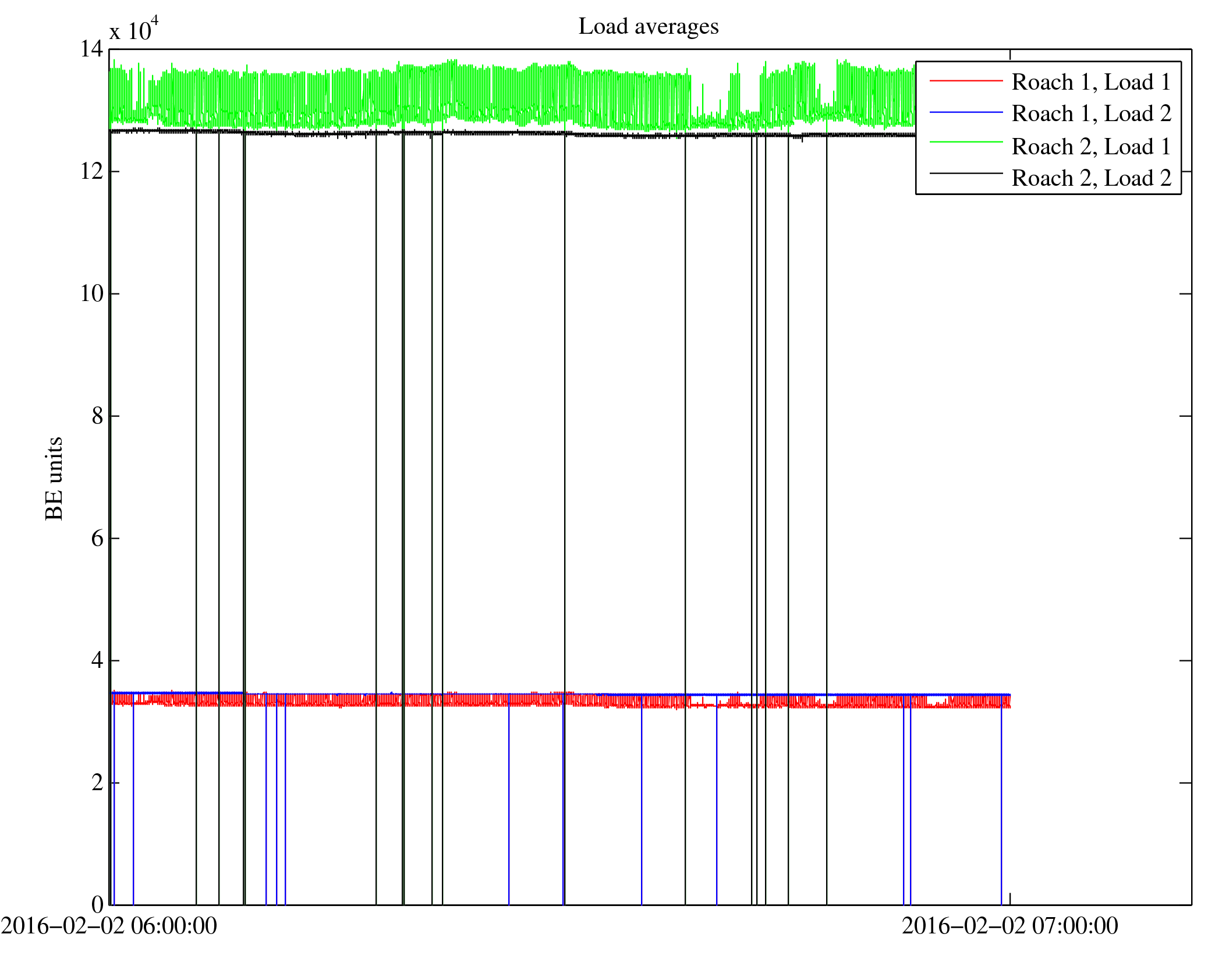This screenshot has width=1208, height=980.
Task: Click the y-axis tick label 4
Action: click(97, 660)
